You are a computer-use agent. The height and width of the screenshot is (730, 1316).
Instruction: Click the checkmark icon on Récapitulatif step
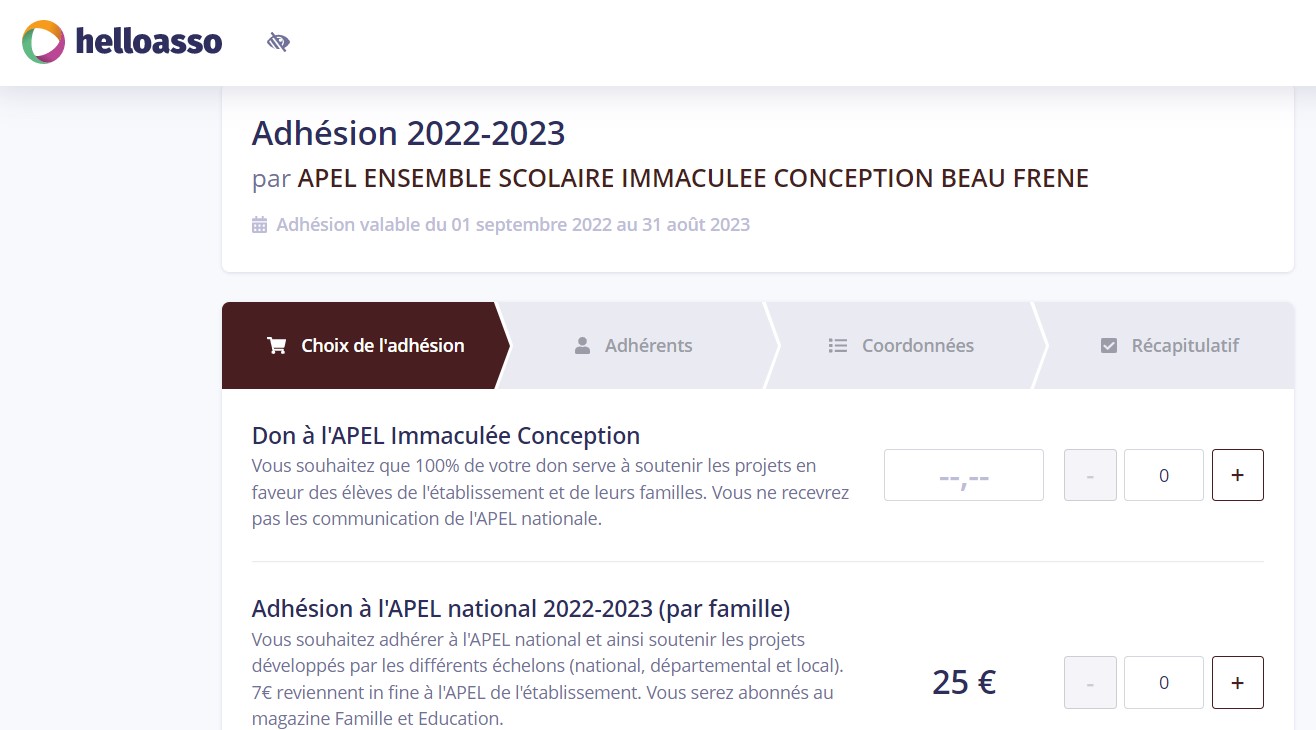(1108, 345)
